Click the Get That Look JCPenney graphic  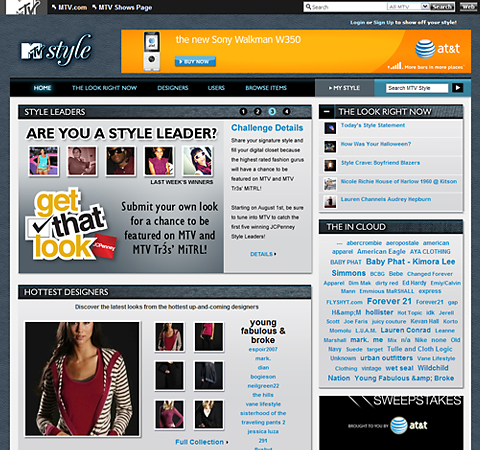pos(71,224)
